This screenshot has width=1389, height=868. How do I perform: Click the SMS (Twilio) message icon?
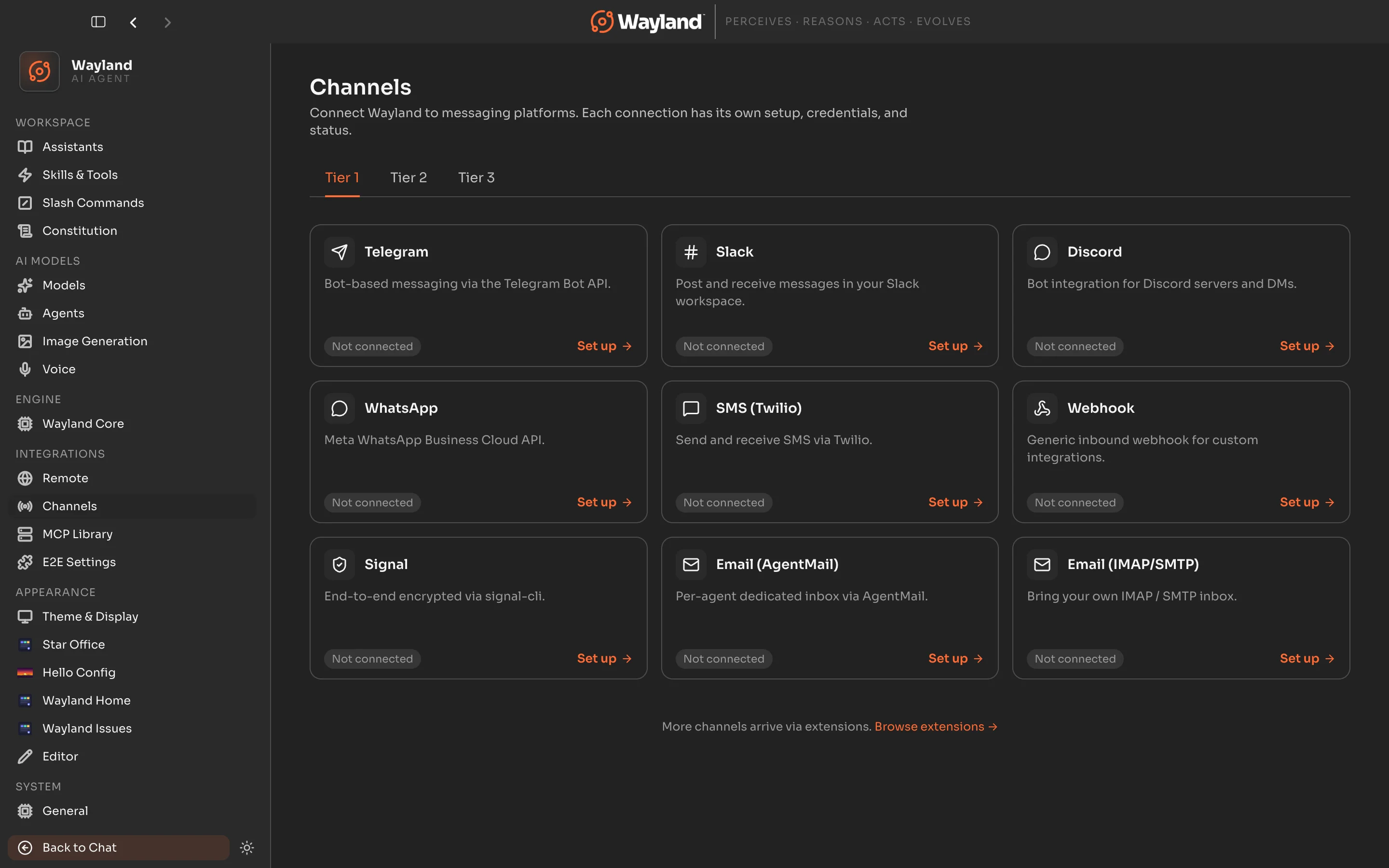[691, 408]
